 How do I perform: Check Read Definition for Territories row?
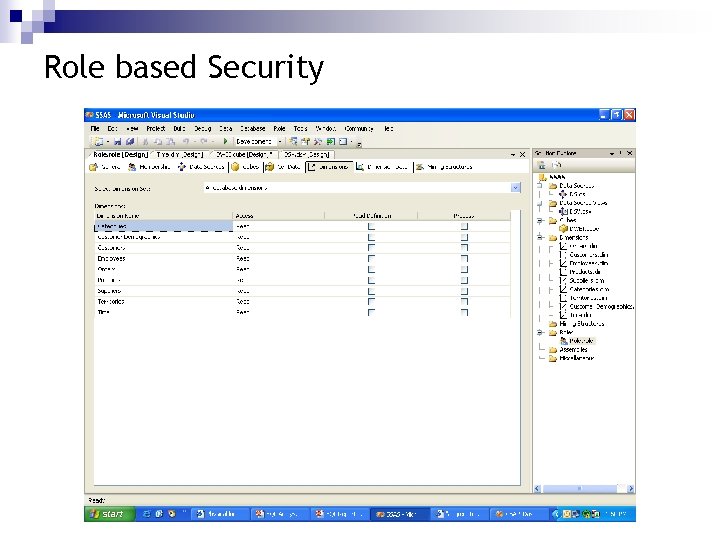click(x=371, y=302)
